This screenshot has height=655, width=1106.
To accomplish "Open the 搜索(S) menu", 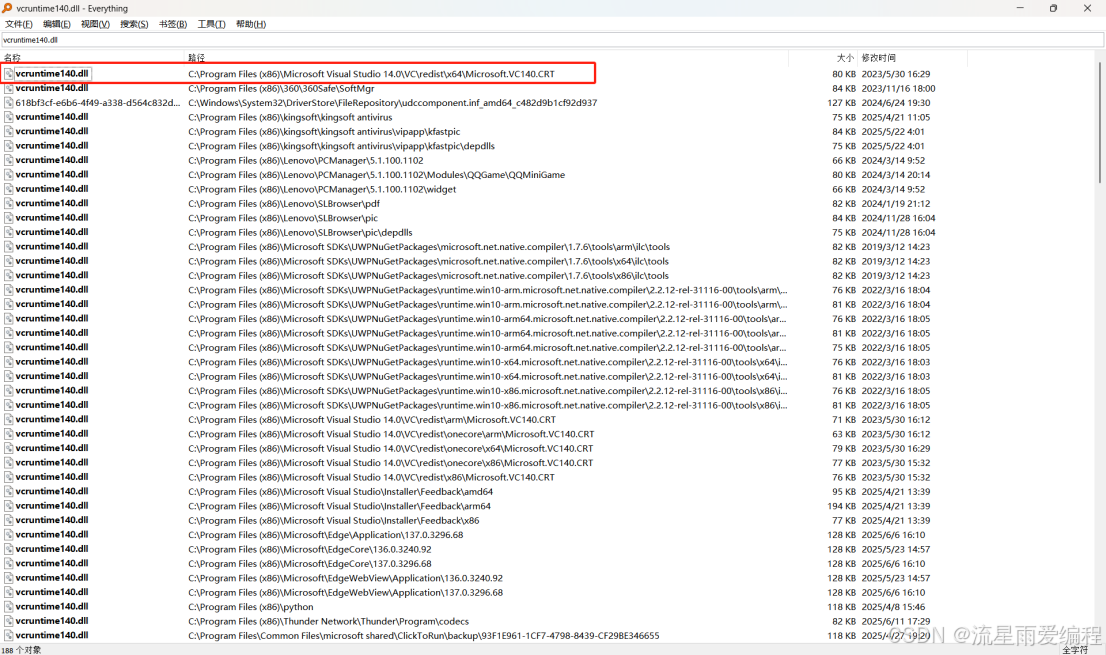I will point(134,24).
